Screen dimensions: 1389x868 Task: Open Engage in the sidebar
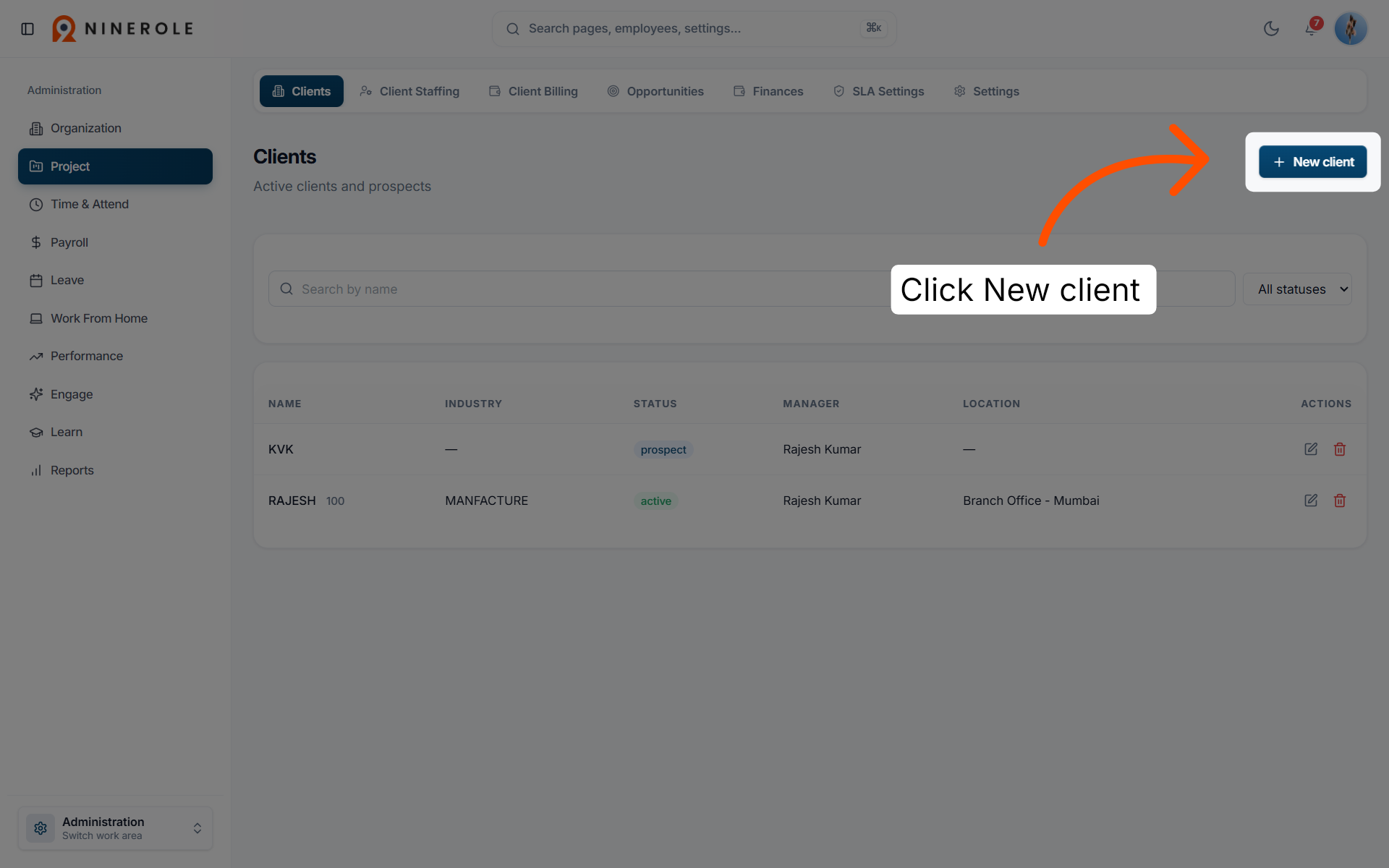[x=115, y=394]
